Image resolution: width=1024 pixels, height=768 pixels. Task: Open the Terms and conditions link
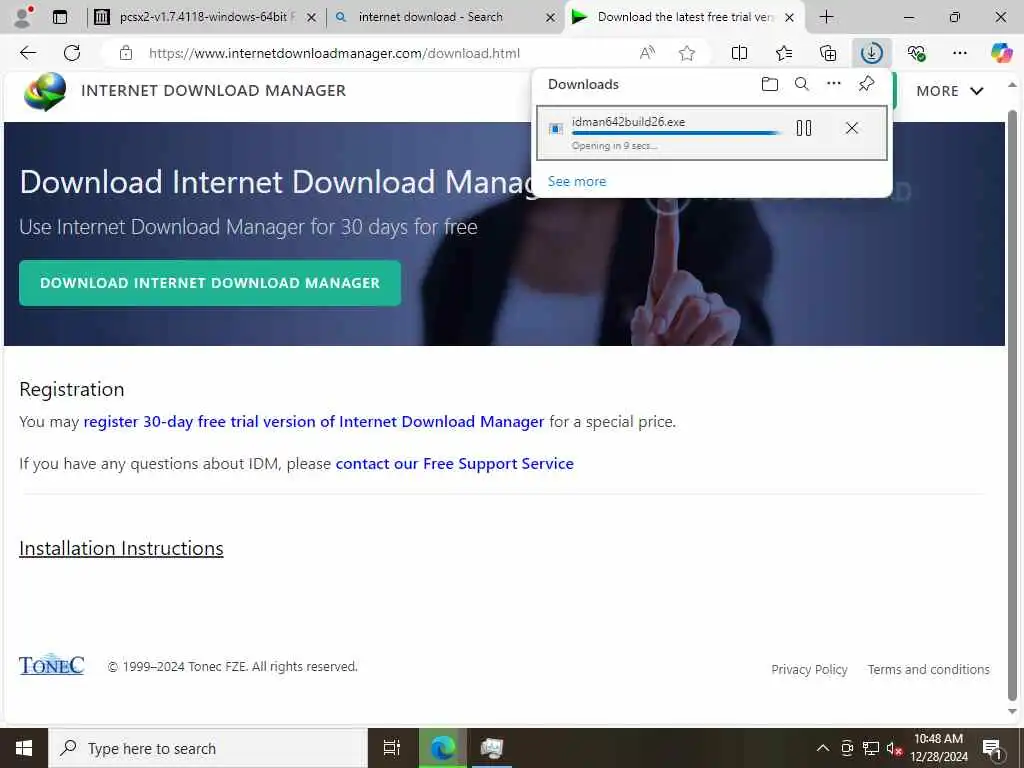(x=928, y=669)
